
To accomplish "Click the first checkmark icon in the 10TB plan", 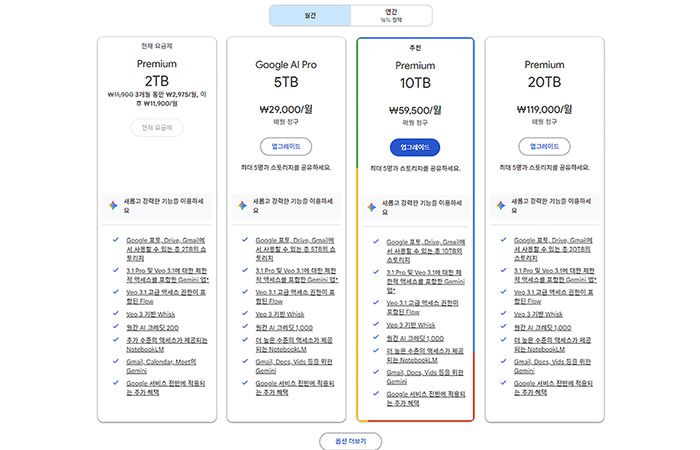I will coord(375,242).
